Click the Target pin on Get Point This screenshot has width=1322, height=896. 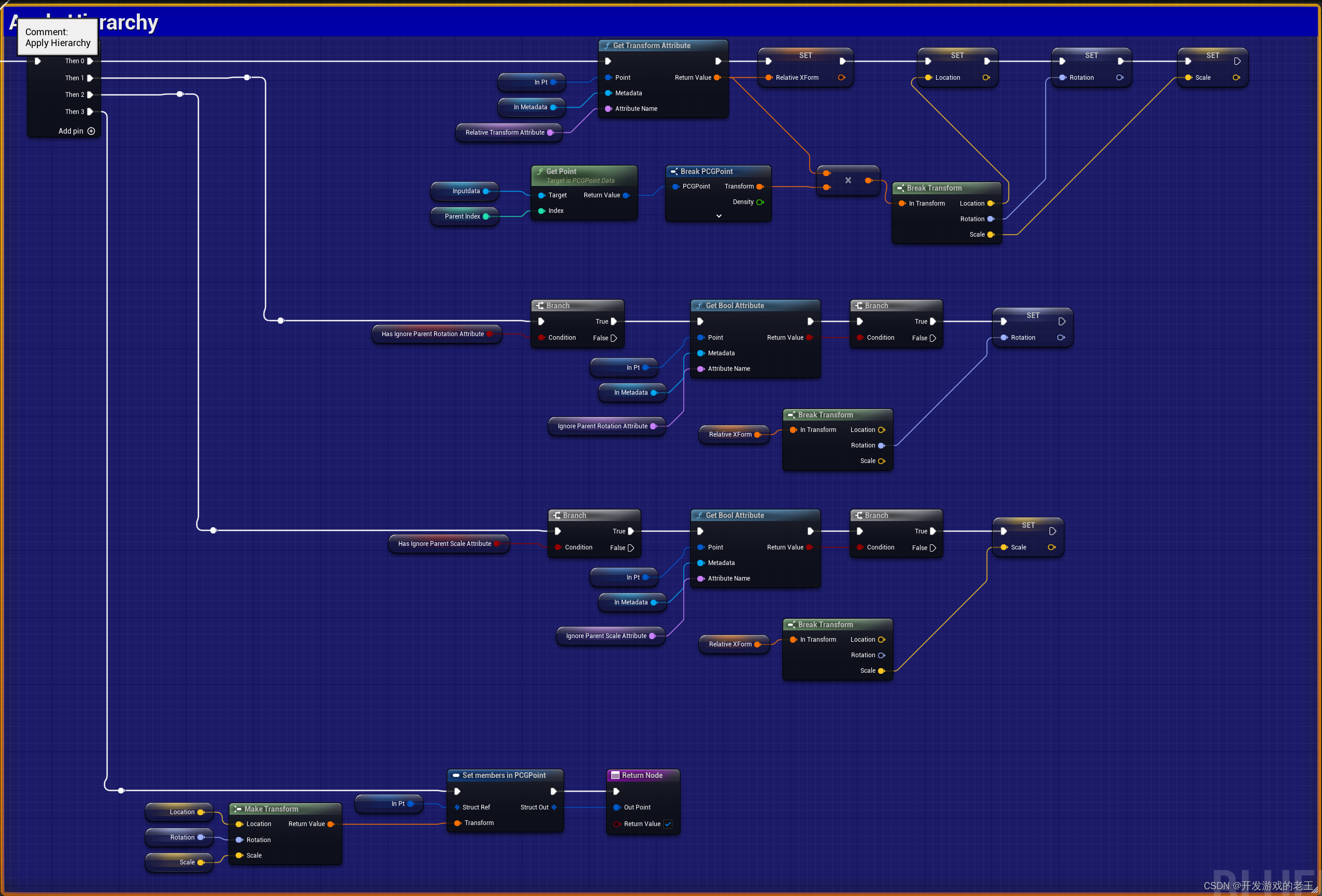541,195
